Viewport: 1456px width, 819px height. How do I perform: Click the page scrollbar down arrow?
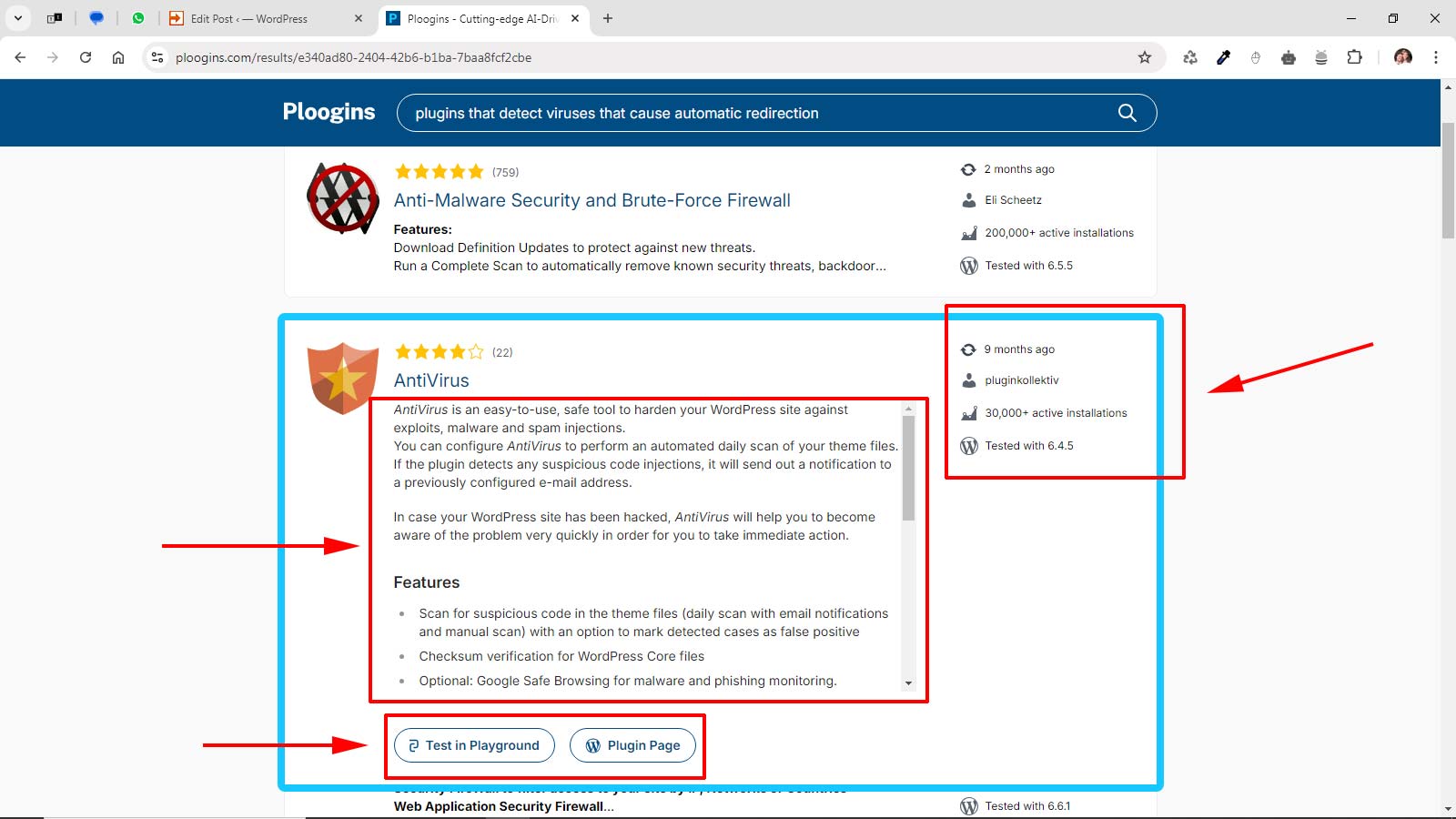1448,808
